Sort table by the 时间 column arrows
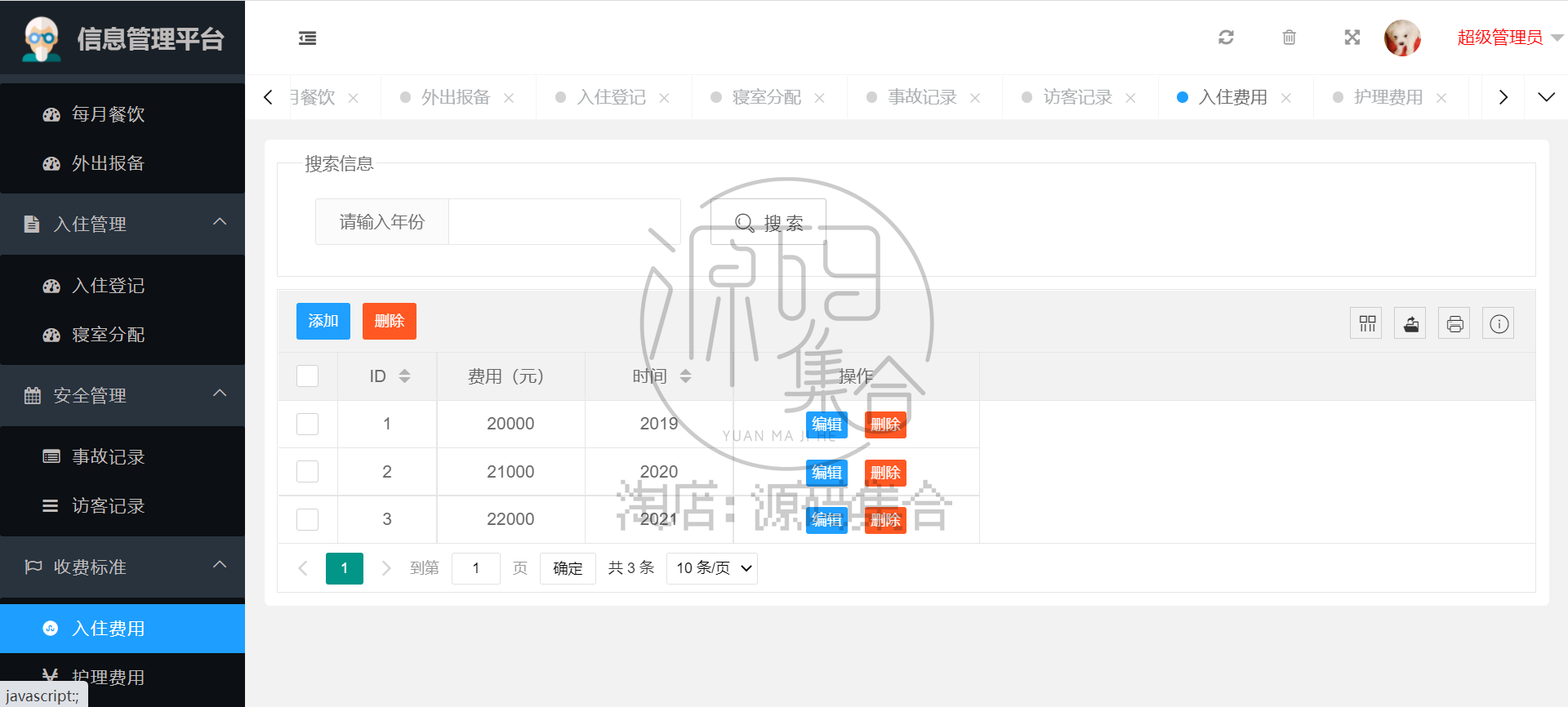The width and height of the screenshot is (1568, 707). (685, 376)
